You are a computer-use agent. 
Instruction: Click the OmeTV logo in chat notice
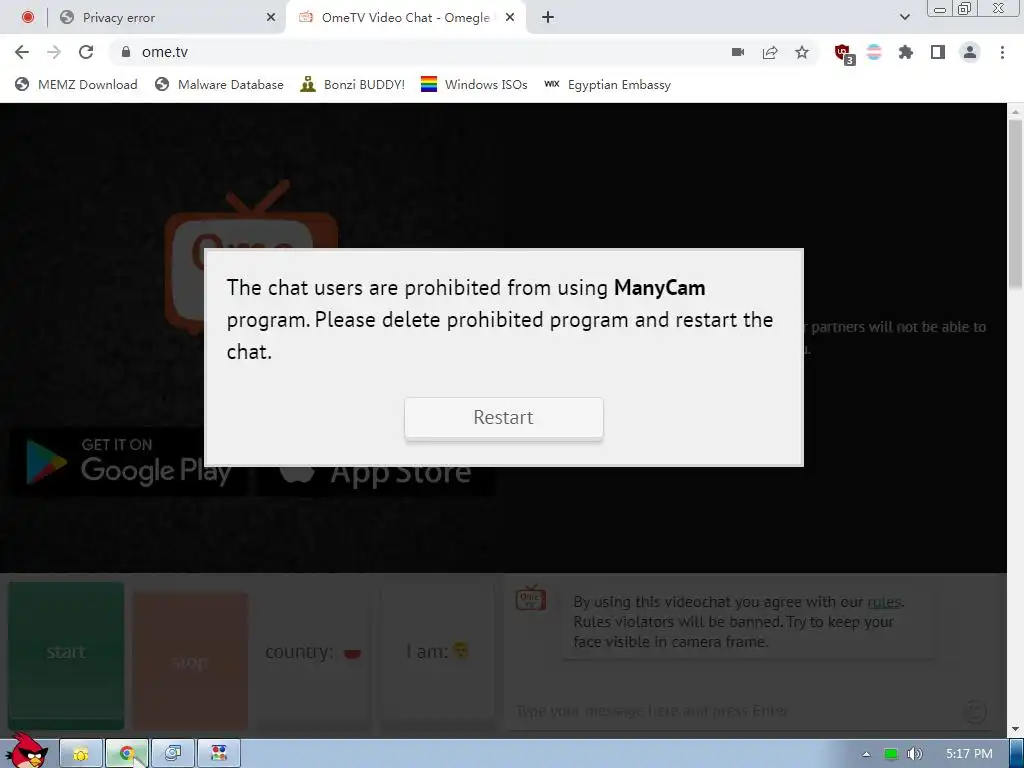(x=530, y=598)
